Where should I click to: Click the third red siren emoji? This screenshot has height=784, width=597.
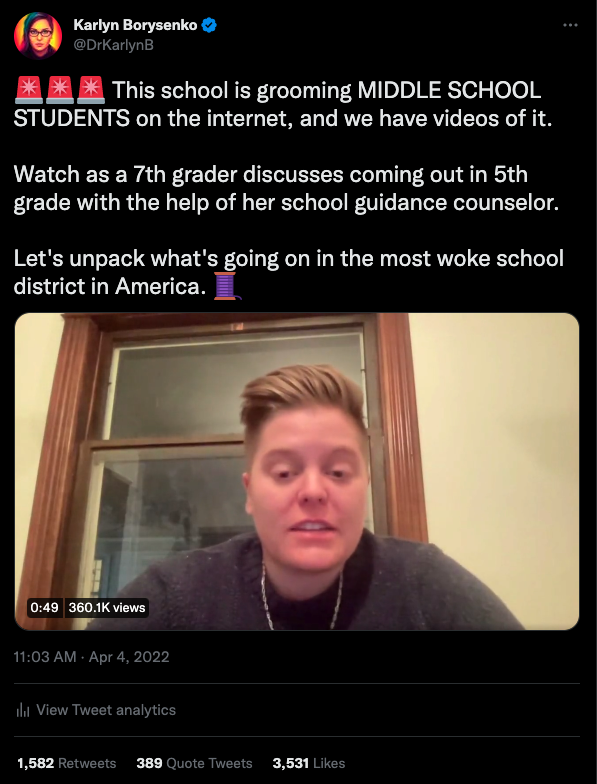pyautogui.click(x=90, y=90)
